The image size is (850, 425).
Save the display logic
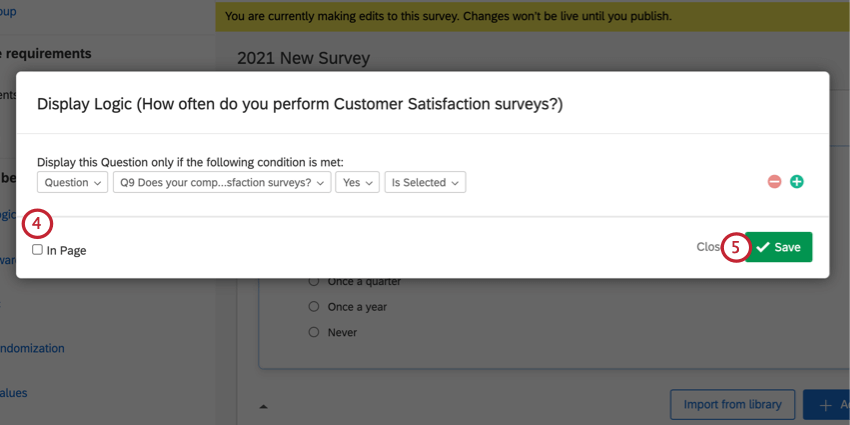point(779,247)
